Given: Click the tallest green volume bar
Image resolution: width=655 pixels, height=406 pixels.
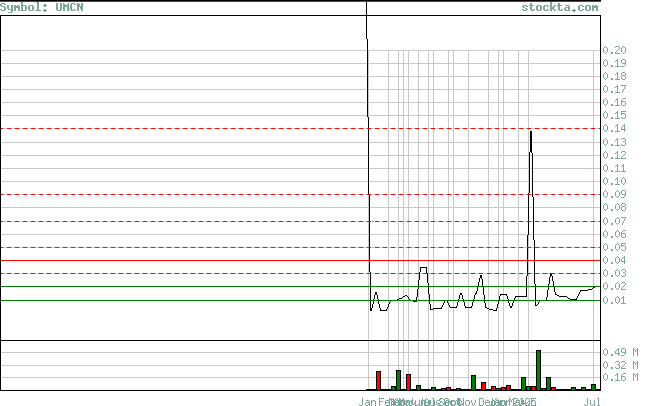Looking at the screenshot, I should (538, 370).
